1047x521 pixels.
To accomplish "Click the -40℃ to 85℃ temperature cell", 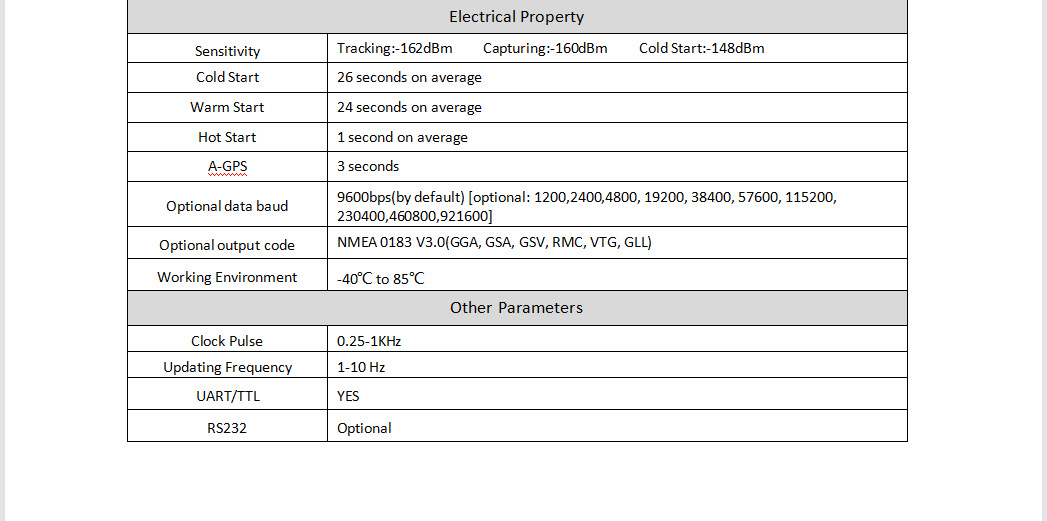I will [x=381, y=279].
